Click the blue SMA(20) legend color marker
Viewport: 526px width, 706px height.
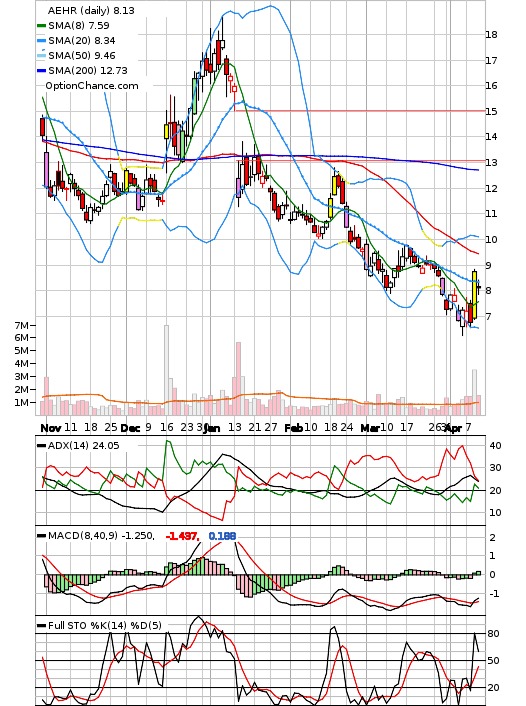(41, 41)
